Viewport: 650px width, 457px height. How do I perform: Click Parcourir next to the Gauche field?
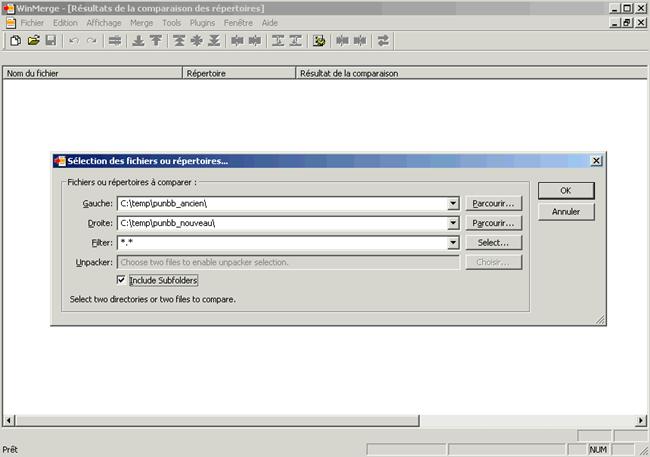point(494,204)
